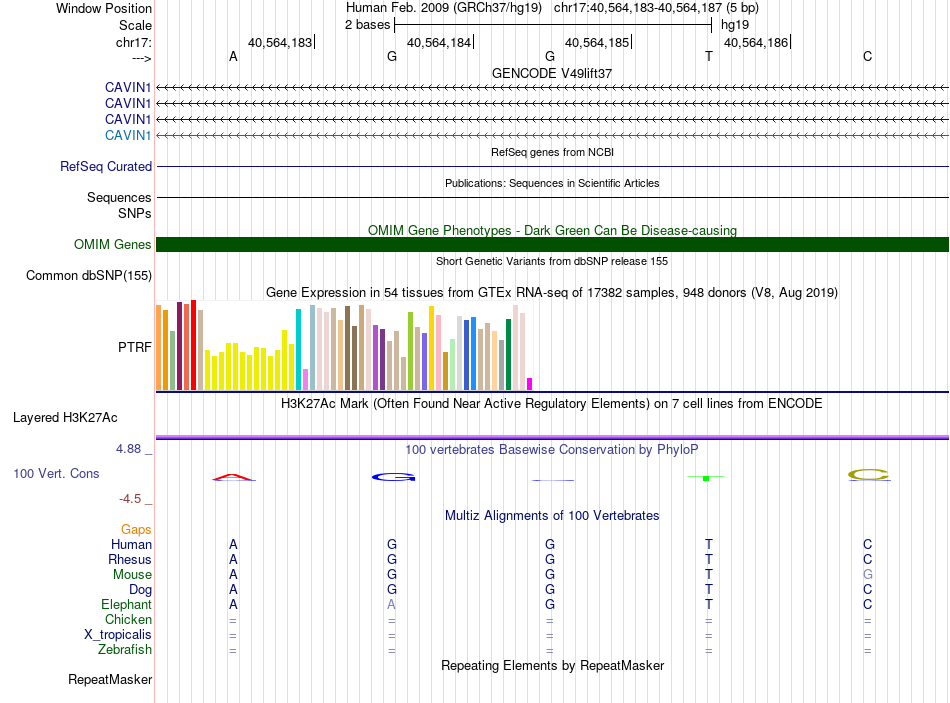Click the Zebrafish species label
Viewport: 950px width, 703px height.
[x=125, y=649]
